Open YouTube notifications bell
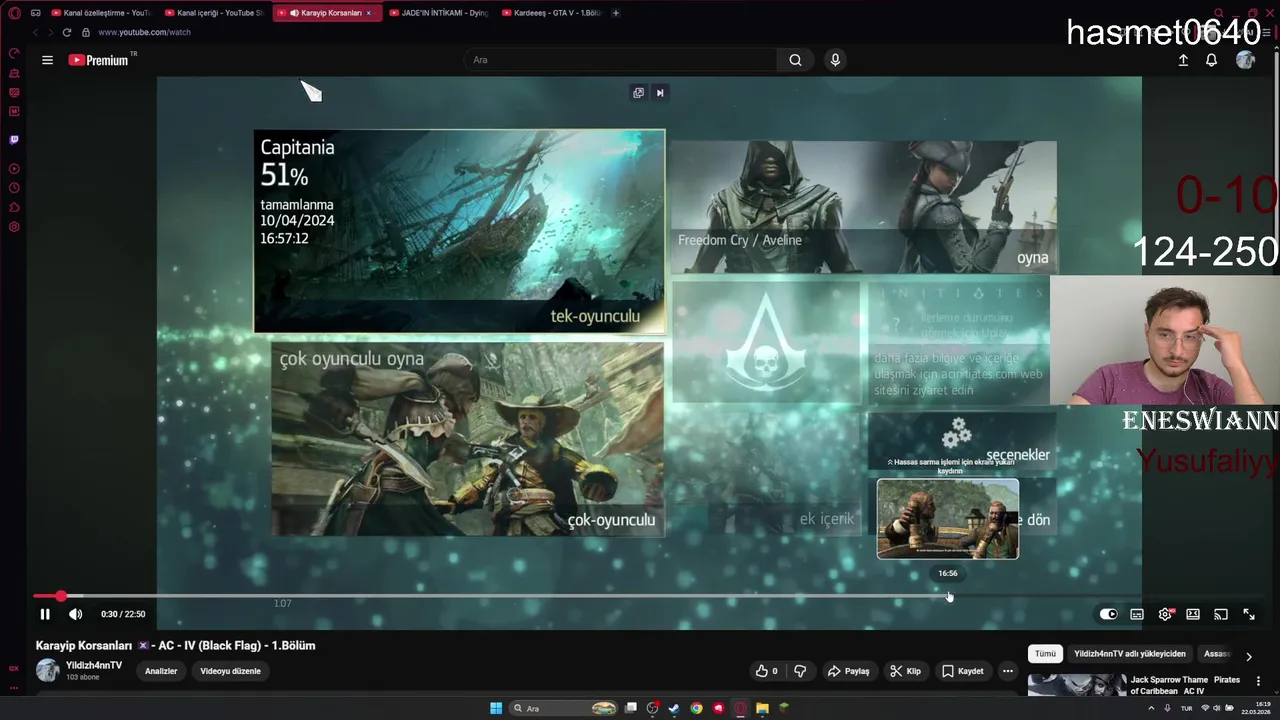The image size is (1280, 720). (x=1211, y=60)
